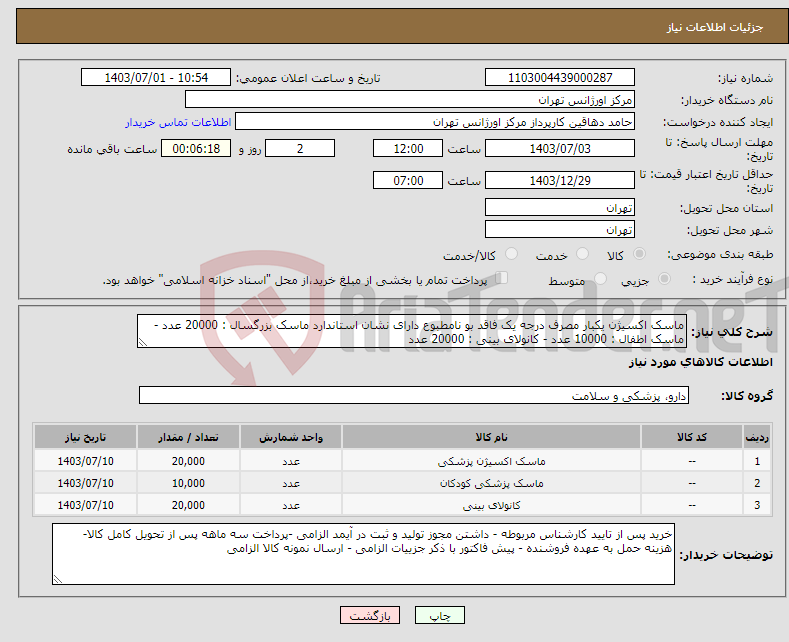Click quantity 20,000 in row 3
The width and height of the screenshot is (789, 642).
[188, 505]
